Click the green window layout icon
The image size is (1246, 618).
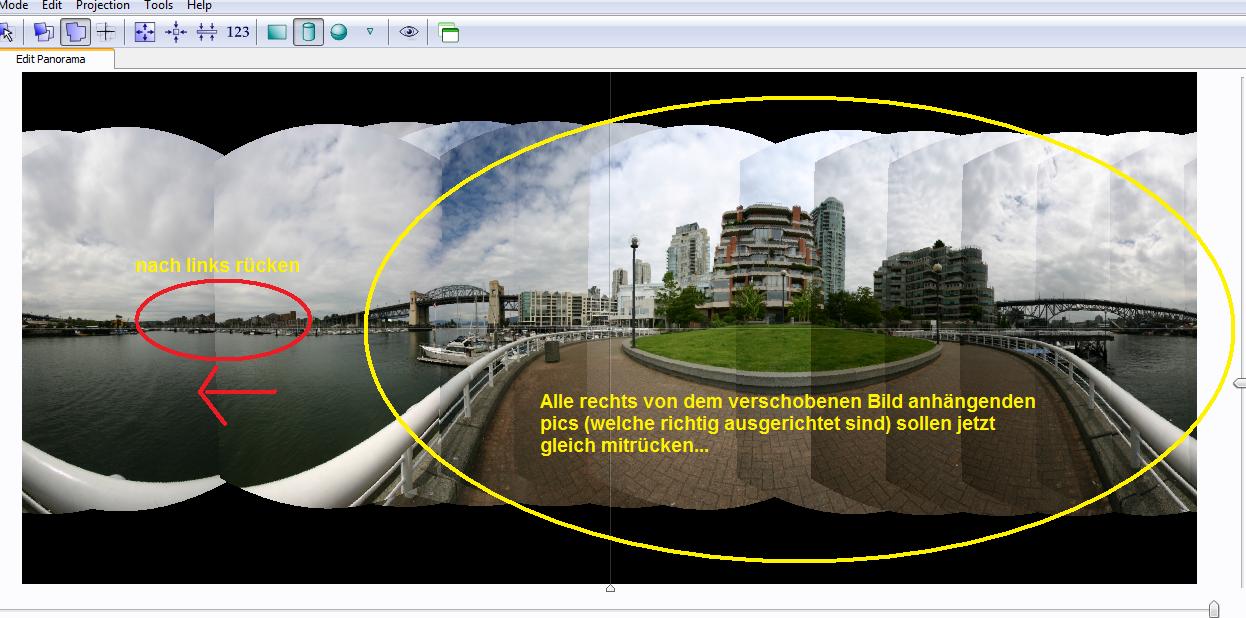449,33
